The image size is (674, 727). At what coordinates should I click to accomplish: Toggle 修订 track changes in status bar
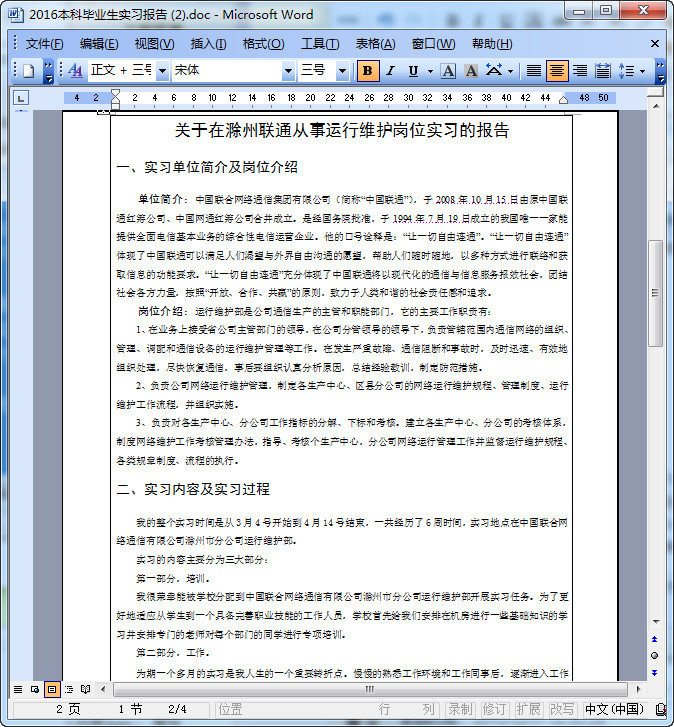pyautogui.click(x=494, y=709)
